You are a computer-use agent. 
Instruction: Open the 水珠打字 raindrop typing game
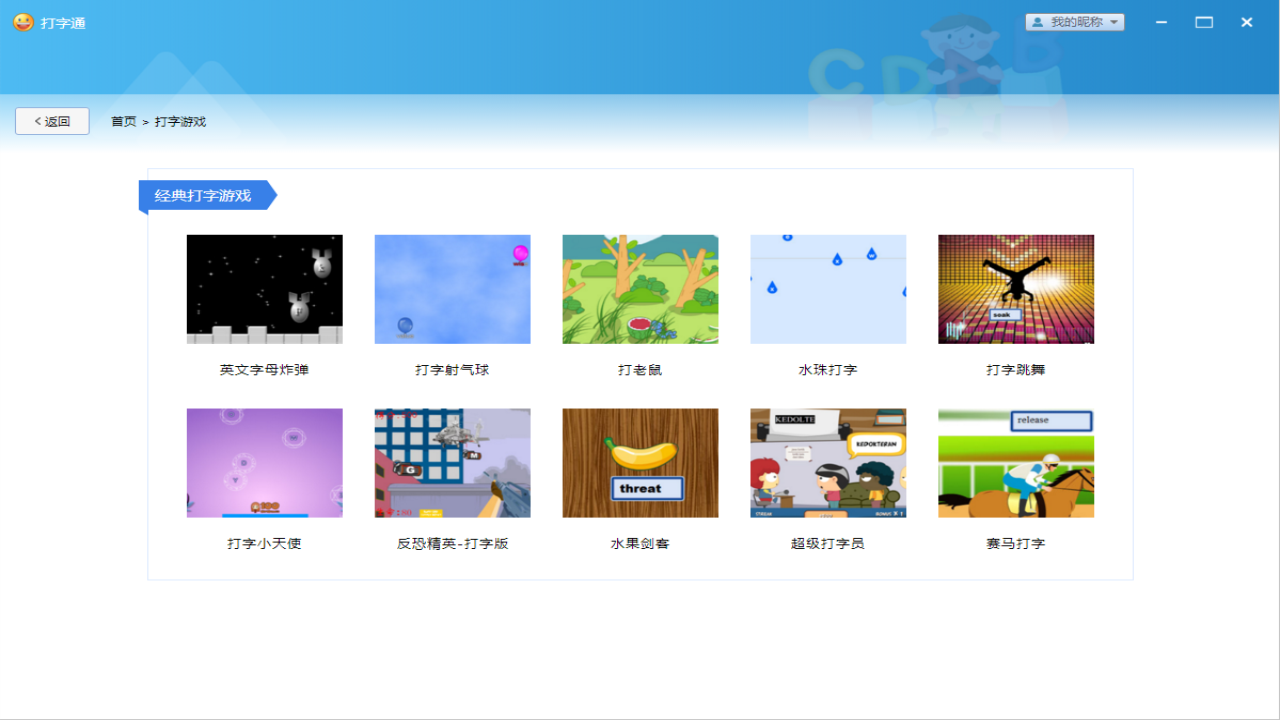(x=828, y=289)
